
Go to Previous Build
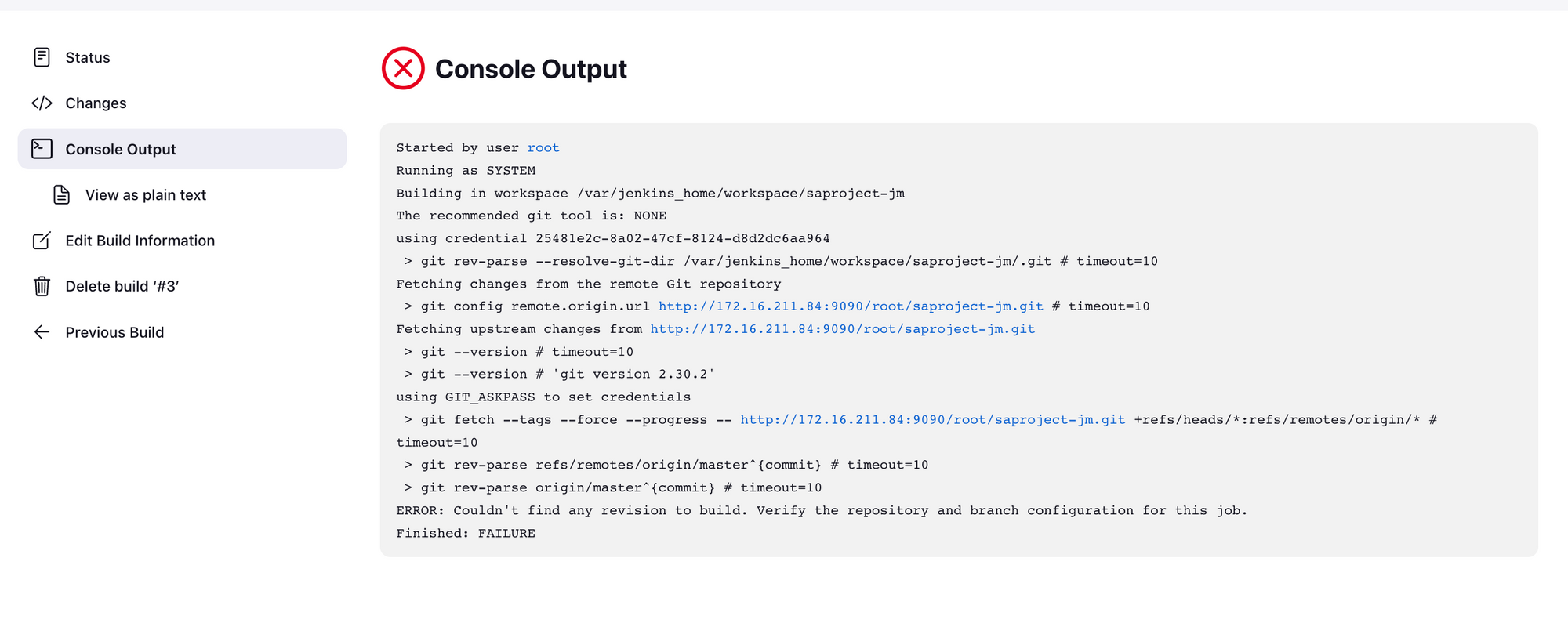pos(114,332)
